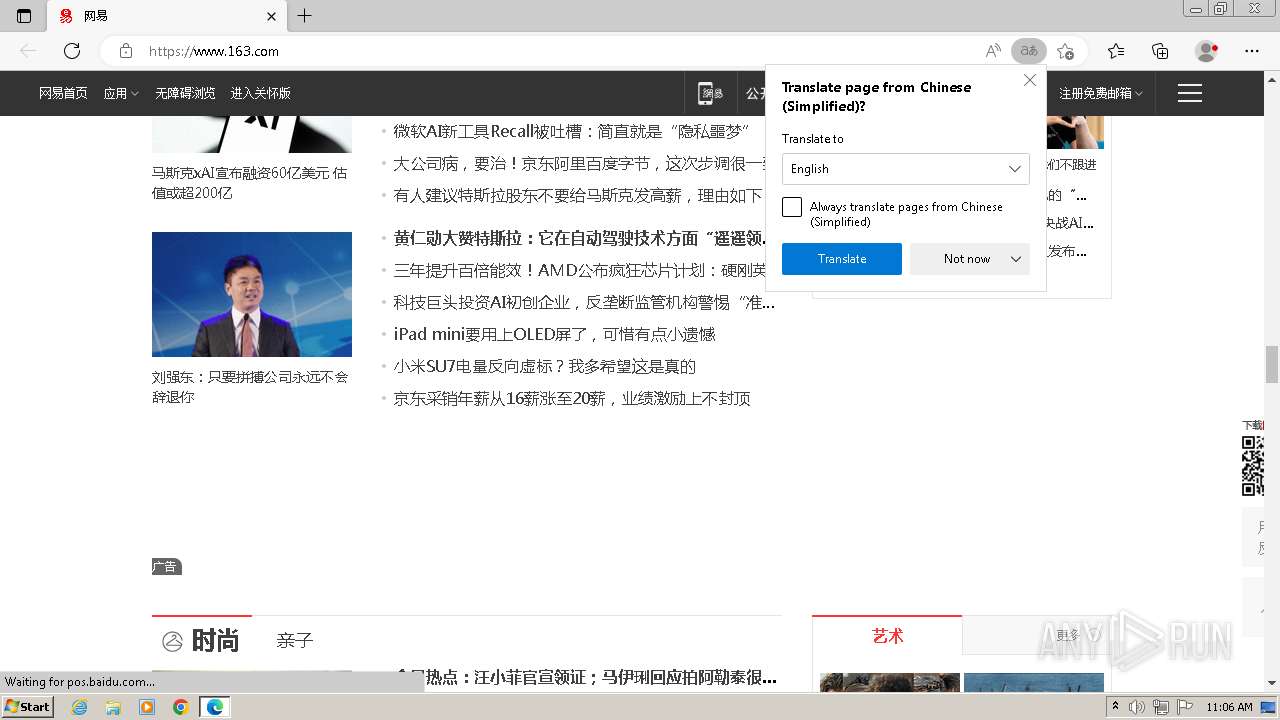Add this page to favorites

coord(1066,51)
